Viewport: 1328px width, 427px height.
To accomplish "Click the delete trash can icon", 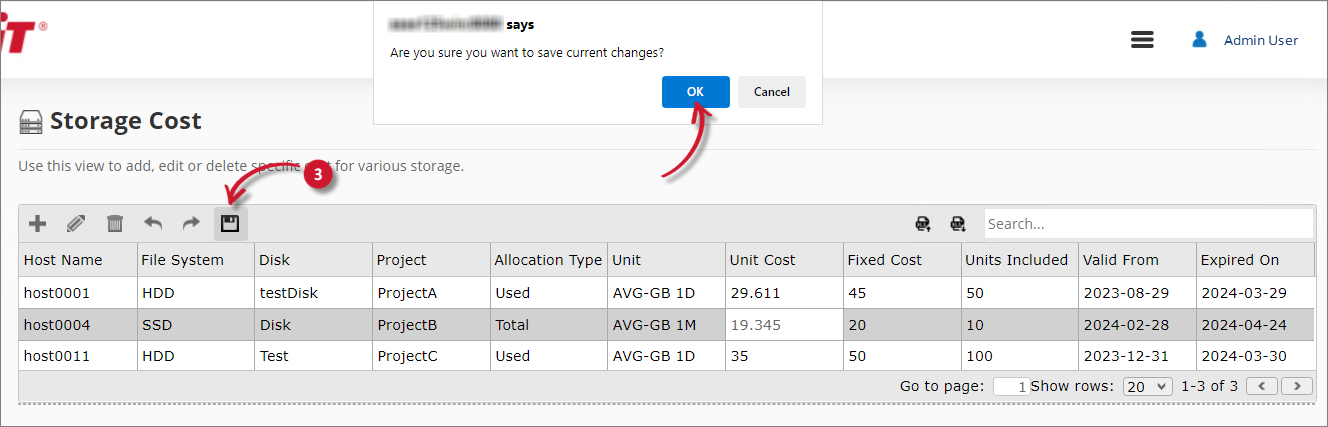I will (115, 224).
